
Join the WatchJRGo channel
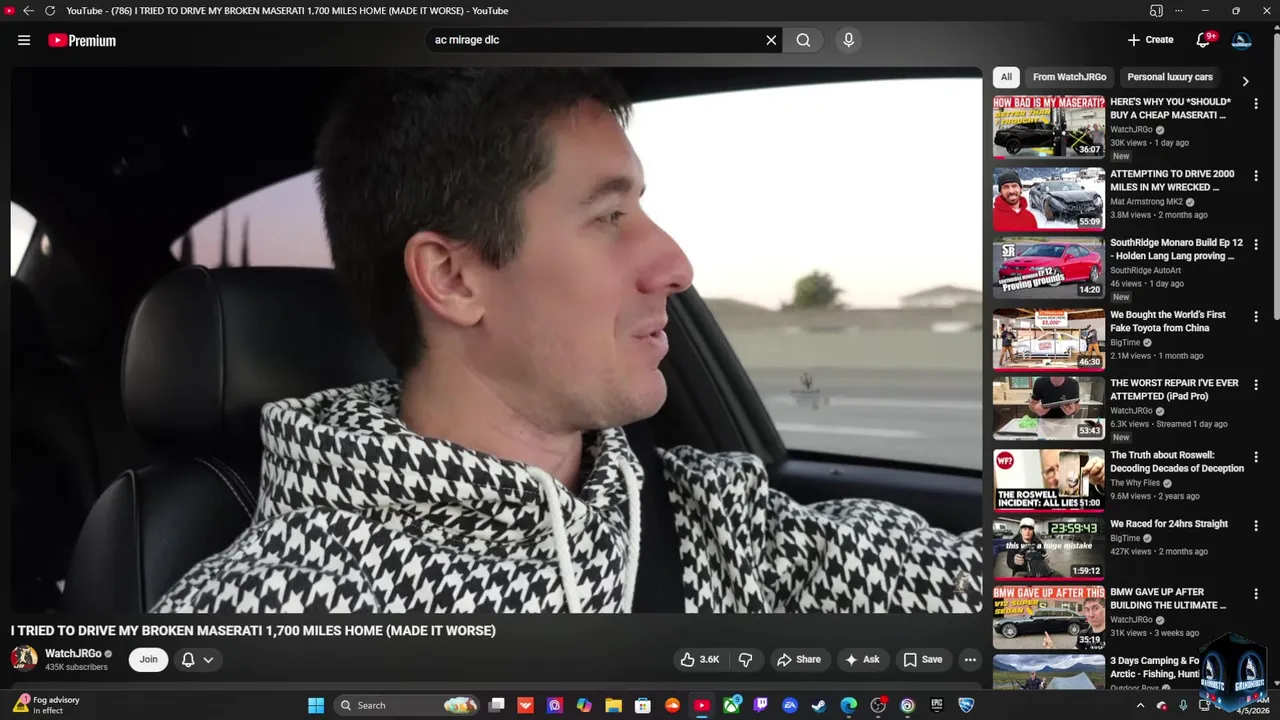(148, 659)
